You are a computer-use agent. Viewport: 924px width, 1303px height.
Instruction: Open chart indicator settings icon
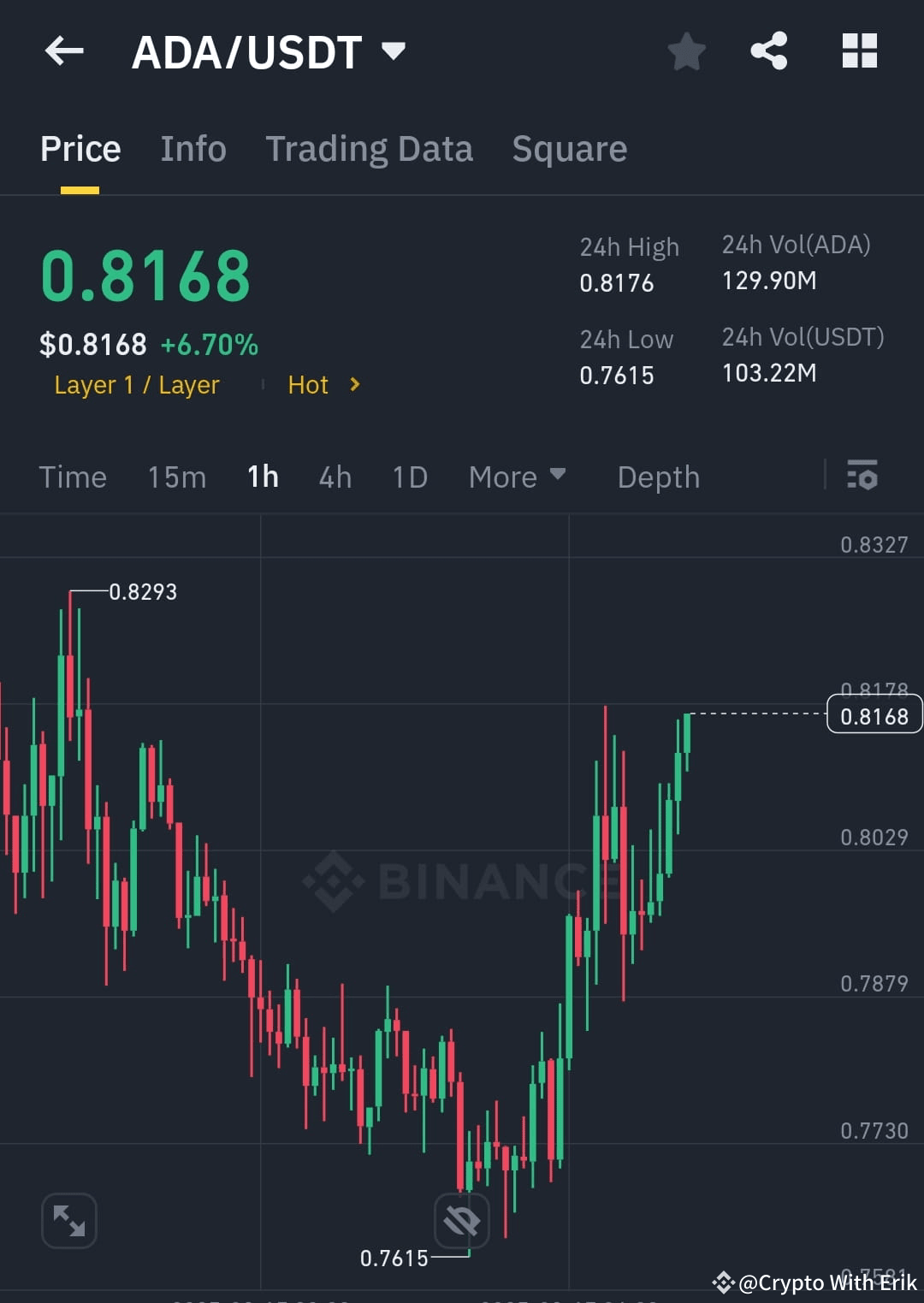click(862, 477)
